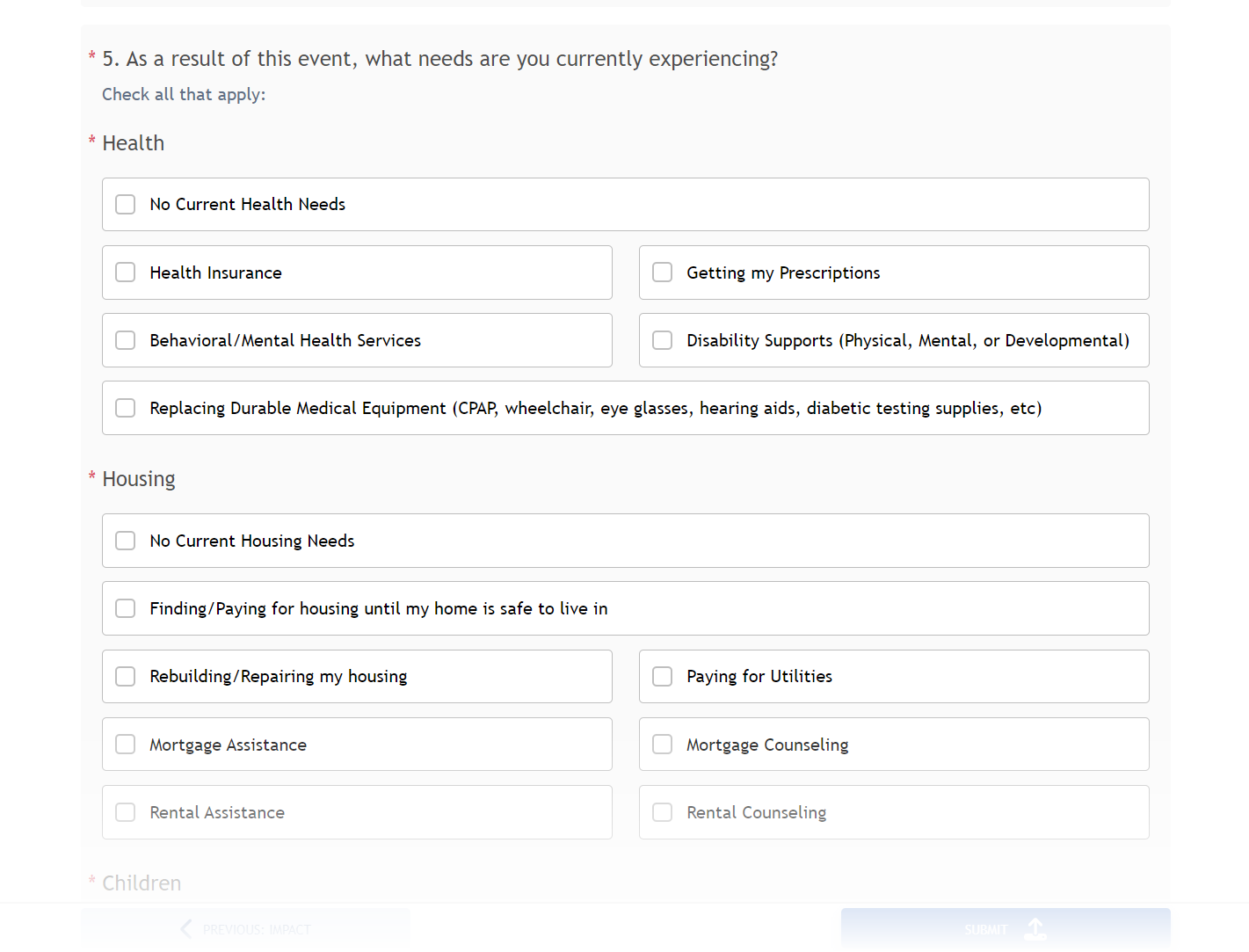Enable the Paying for Utilities checkbox
The width and height of the screenshot is (1249, 952).
tap(662, 676)
